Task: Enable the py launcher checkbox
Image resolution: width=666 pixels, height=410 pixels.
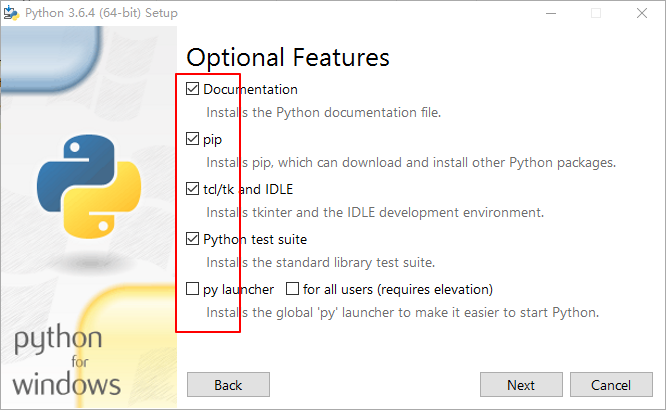Action: point(192,289)
